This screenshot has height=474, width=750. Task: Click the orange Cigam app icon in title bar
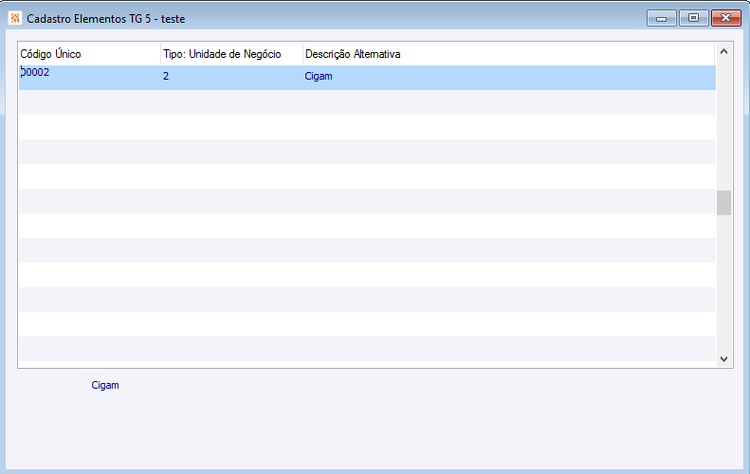(15, 18)
